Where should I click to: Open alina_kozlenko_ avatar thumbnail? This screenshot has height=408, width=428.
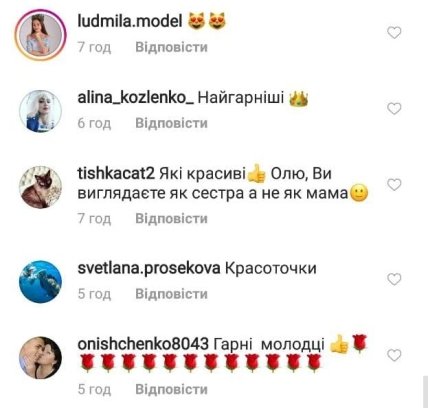coord(40,111)
